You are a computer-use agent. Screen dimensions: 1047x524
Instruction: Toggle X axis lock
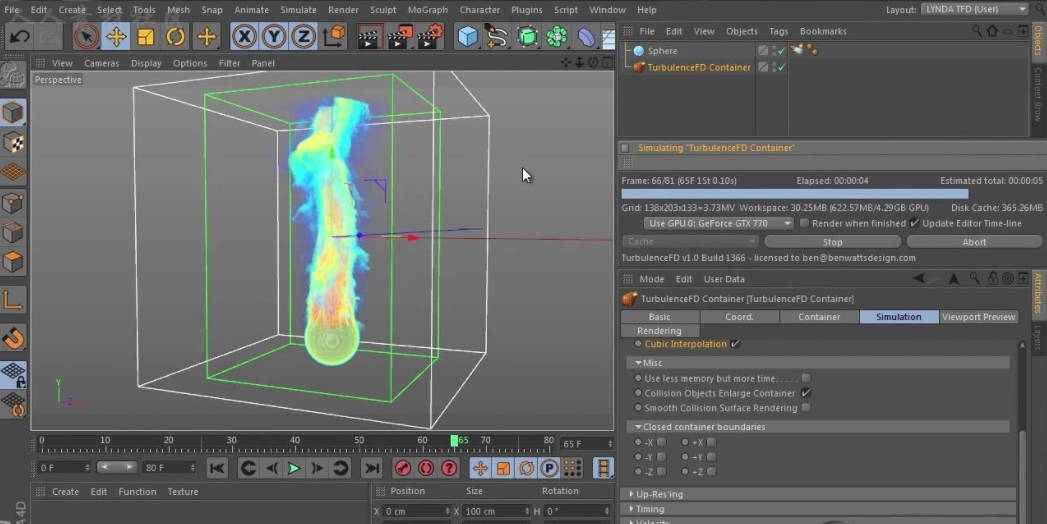[x=244, y=36]
